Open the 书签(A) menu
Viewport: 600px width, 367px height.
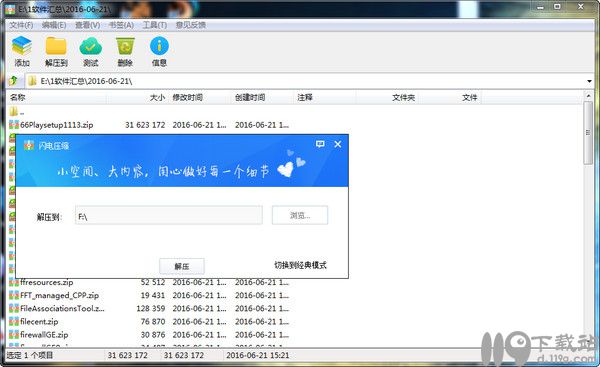[121, 25]
